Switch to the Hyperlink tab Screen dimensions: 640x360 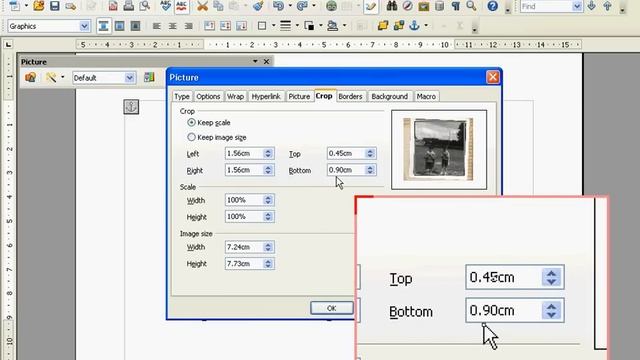click(x=266, y=96)
